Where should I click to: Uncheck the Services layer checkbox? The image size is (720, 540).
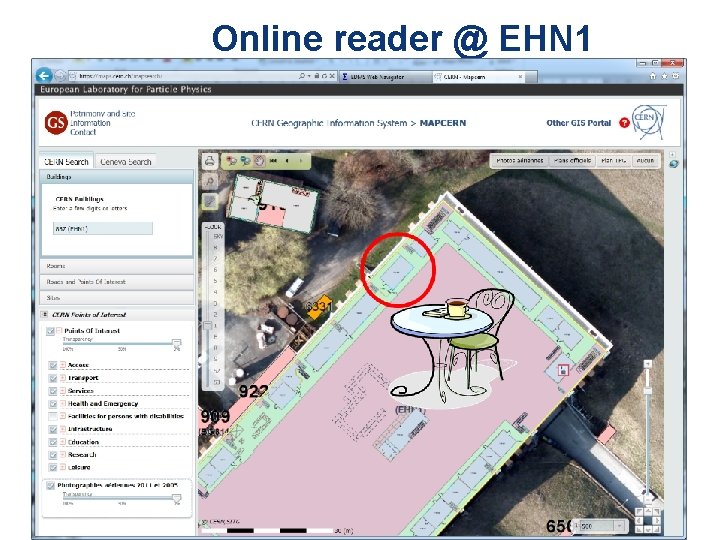(x=53, y=391)
